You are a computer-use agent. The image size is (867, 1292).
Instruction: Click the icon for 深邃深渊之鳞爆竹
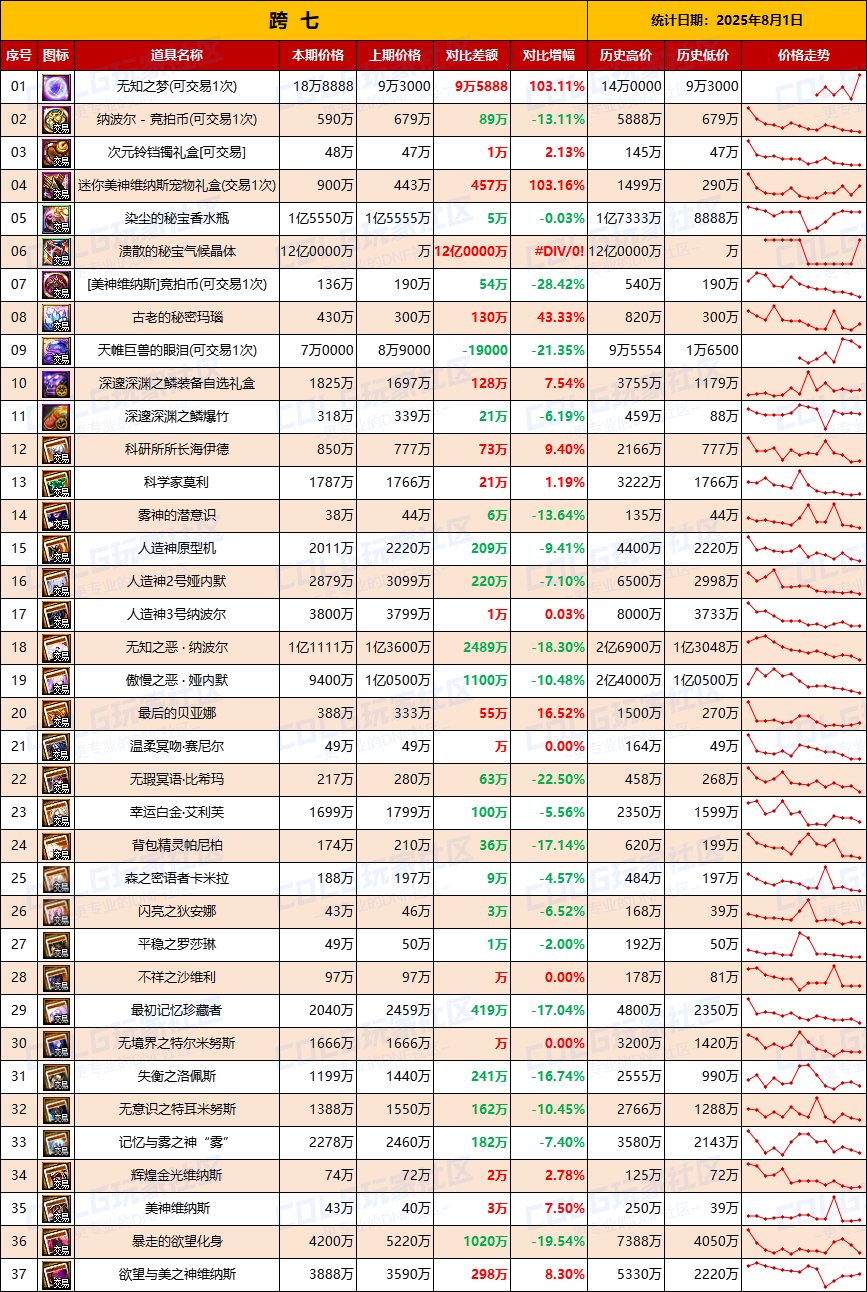point(56,417)
